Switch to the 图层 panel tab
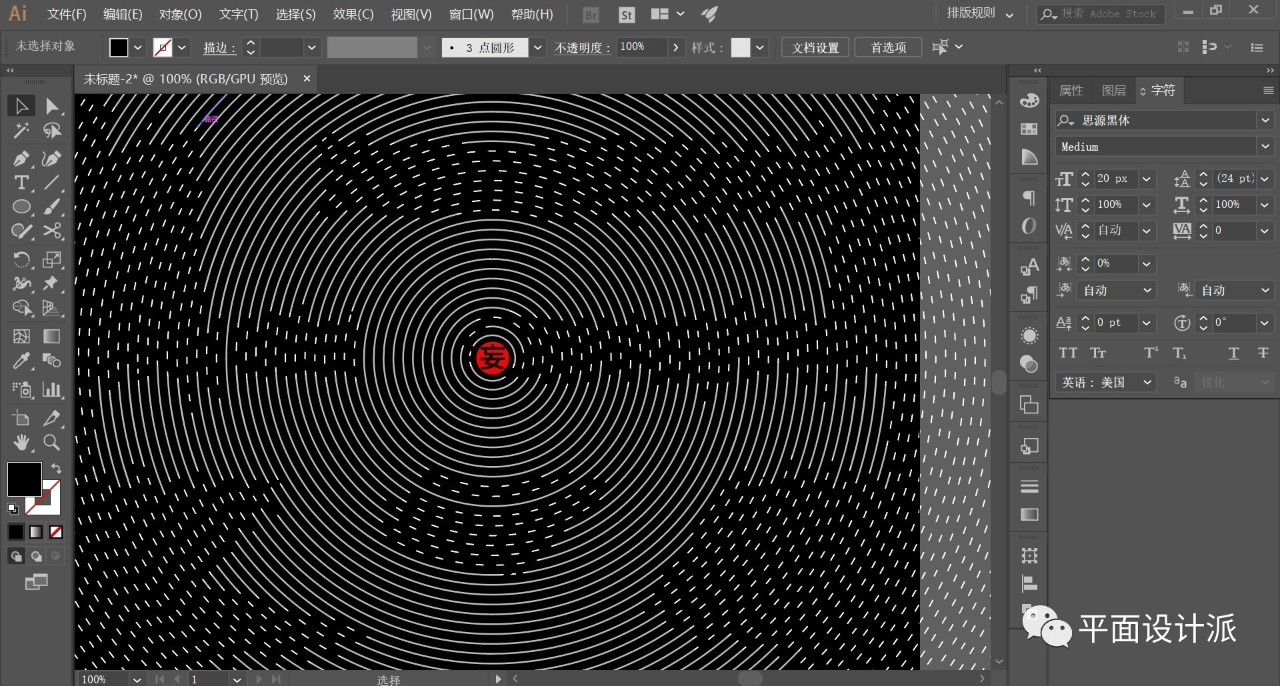The image size is (1280, 686). (x=1113, y=90)
